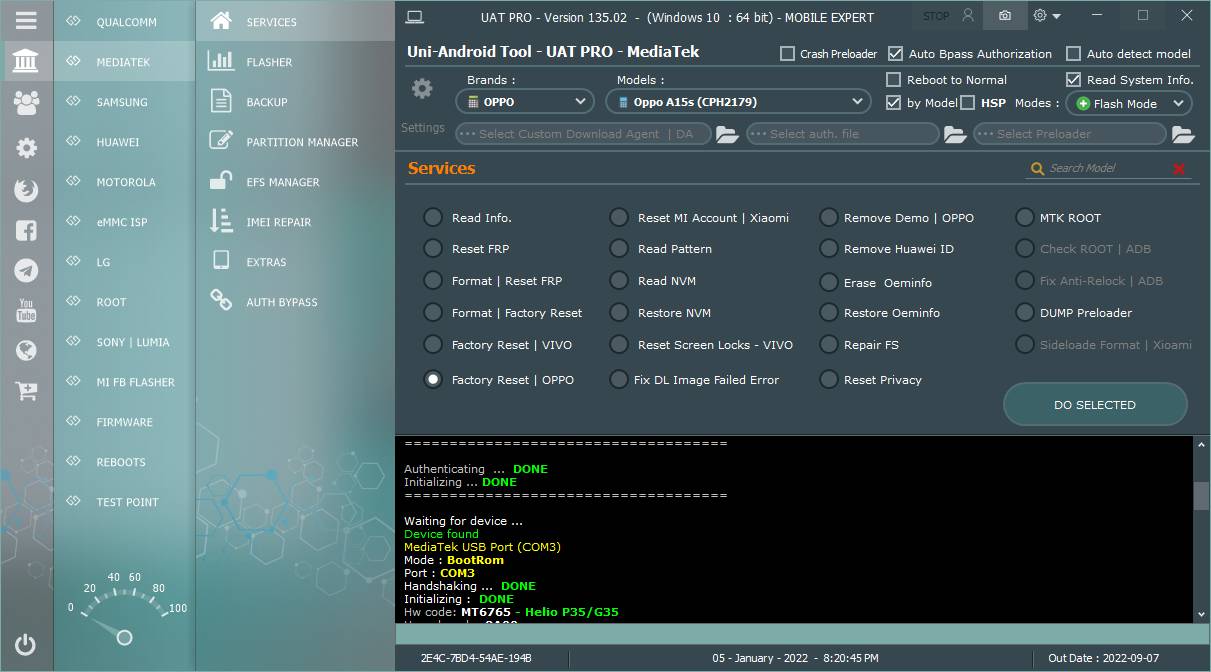The height and width of the screenshot is (672, 1211).
Task: Toggle Auto Bpass Authorization checkbox
Action: (895, 54)
